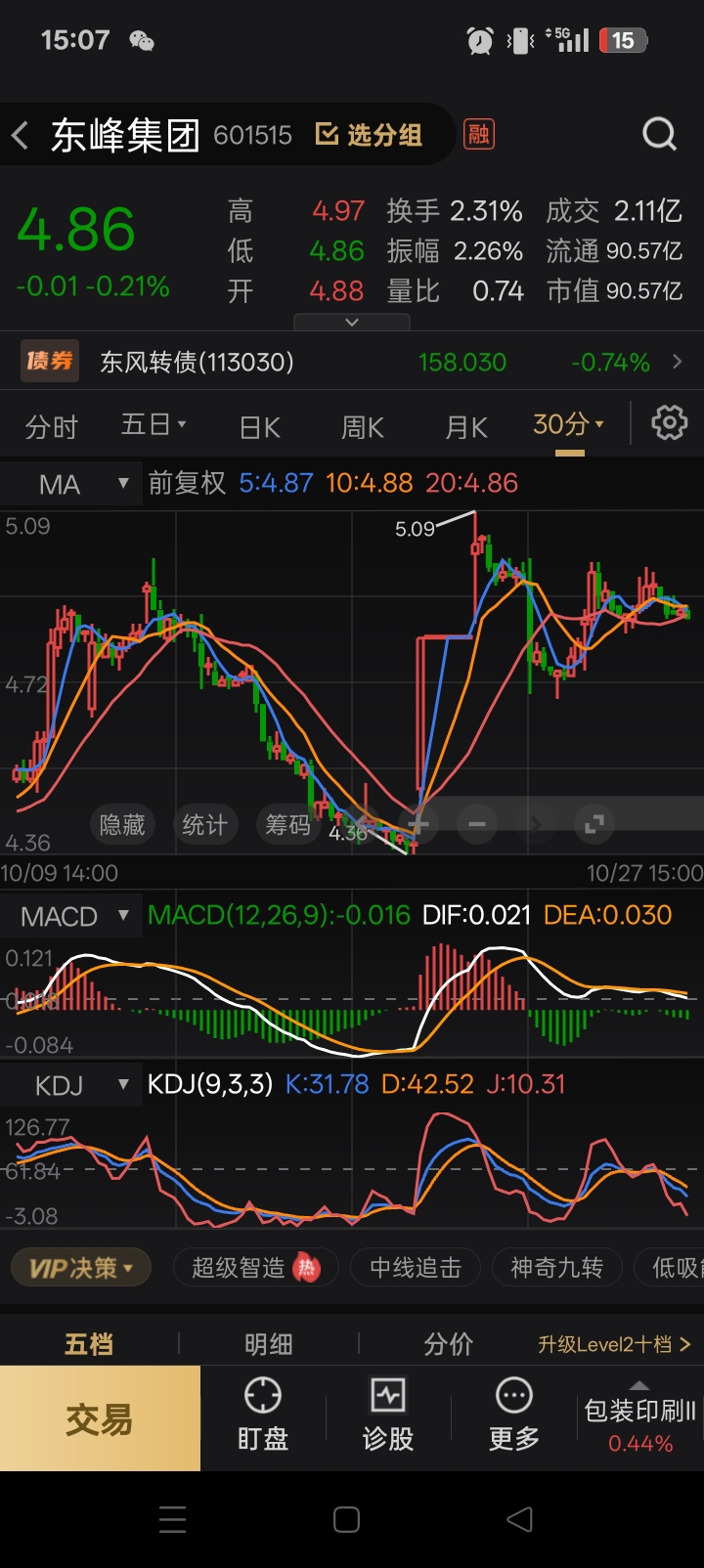Tap the red 融 margin badge

pos(479,134)
